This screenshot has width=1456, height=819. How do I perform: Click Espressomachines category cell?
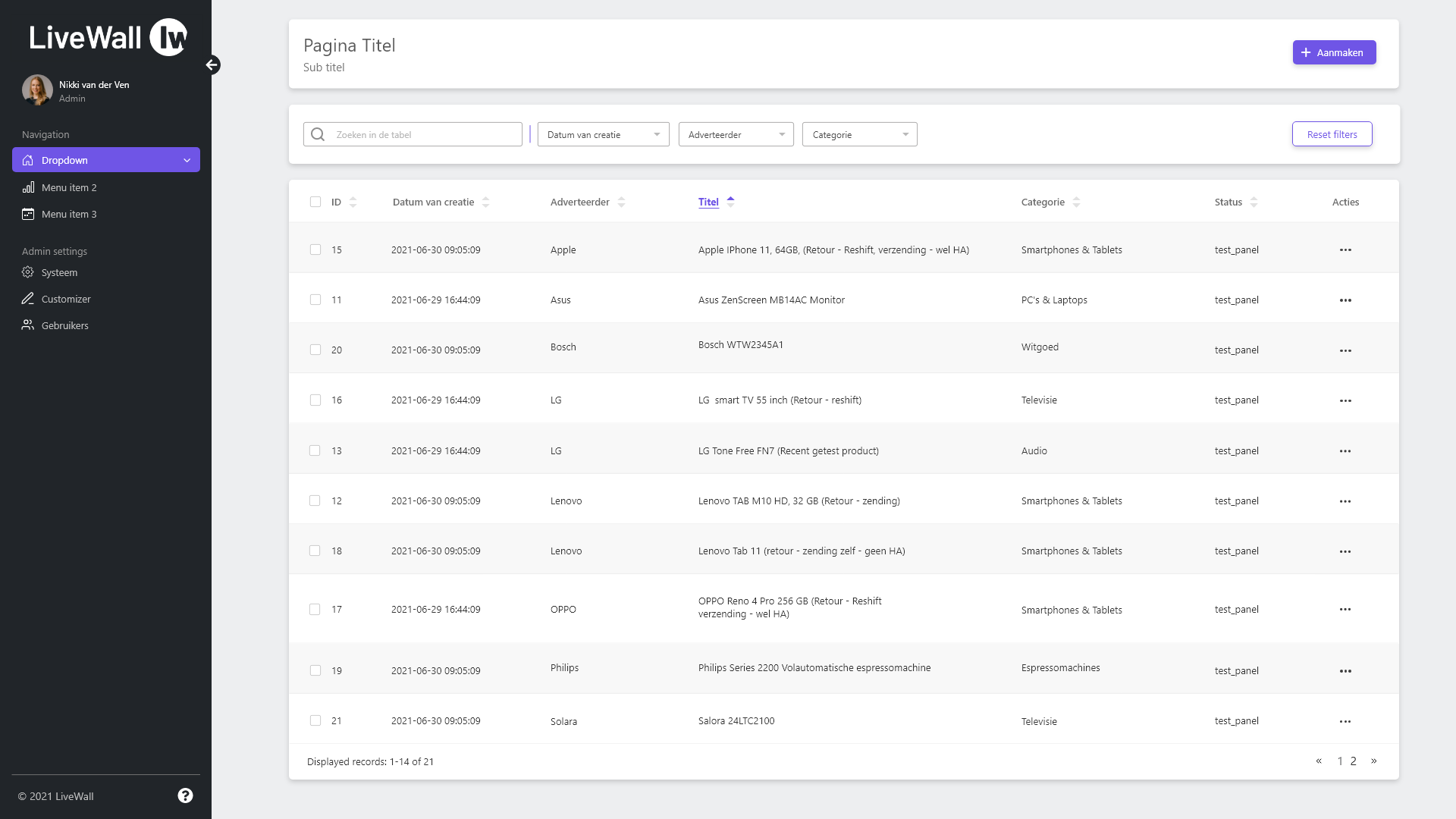click(1060, 667)
